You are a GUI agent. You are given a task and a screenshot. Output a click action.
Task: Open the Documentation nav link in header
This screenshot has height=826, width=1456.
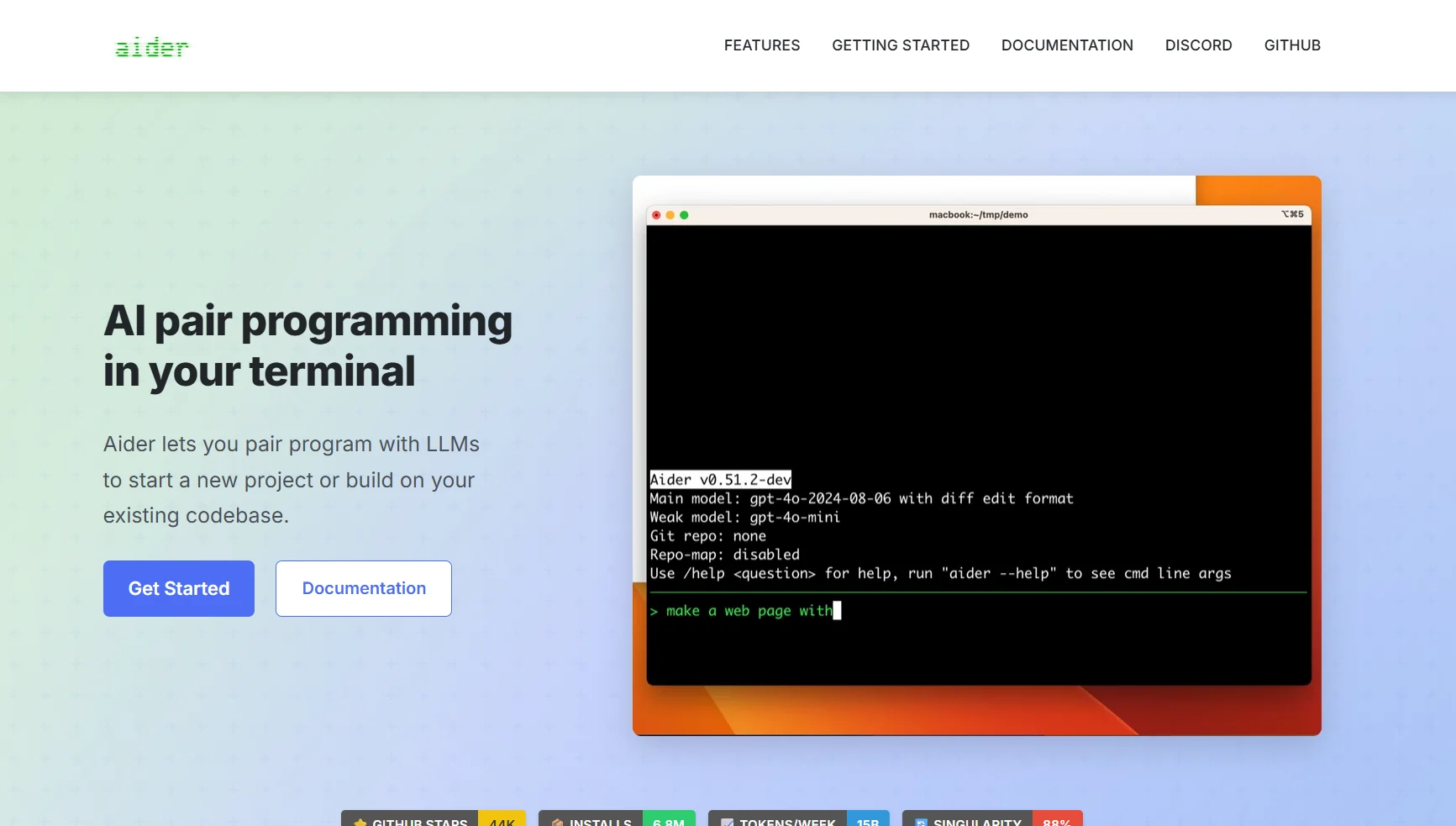click(1067, 45)
